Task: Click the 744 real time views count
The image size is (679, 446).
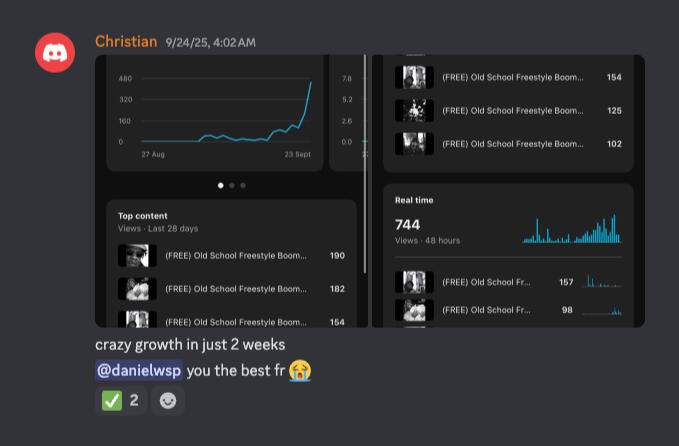Action: (x=409, y=225)
